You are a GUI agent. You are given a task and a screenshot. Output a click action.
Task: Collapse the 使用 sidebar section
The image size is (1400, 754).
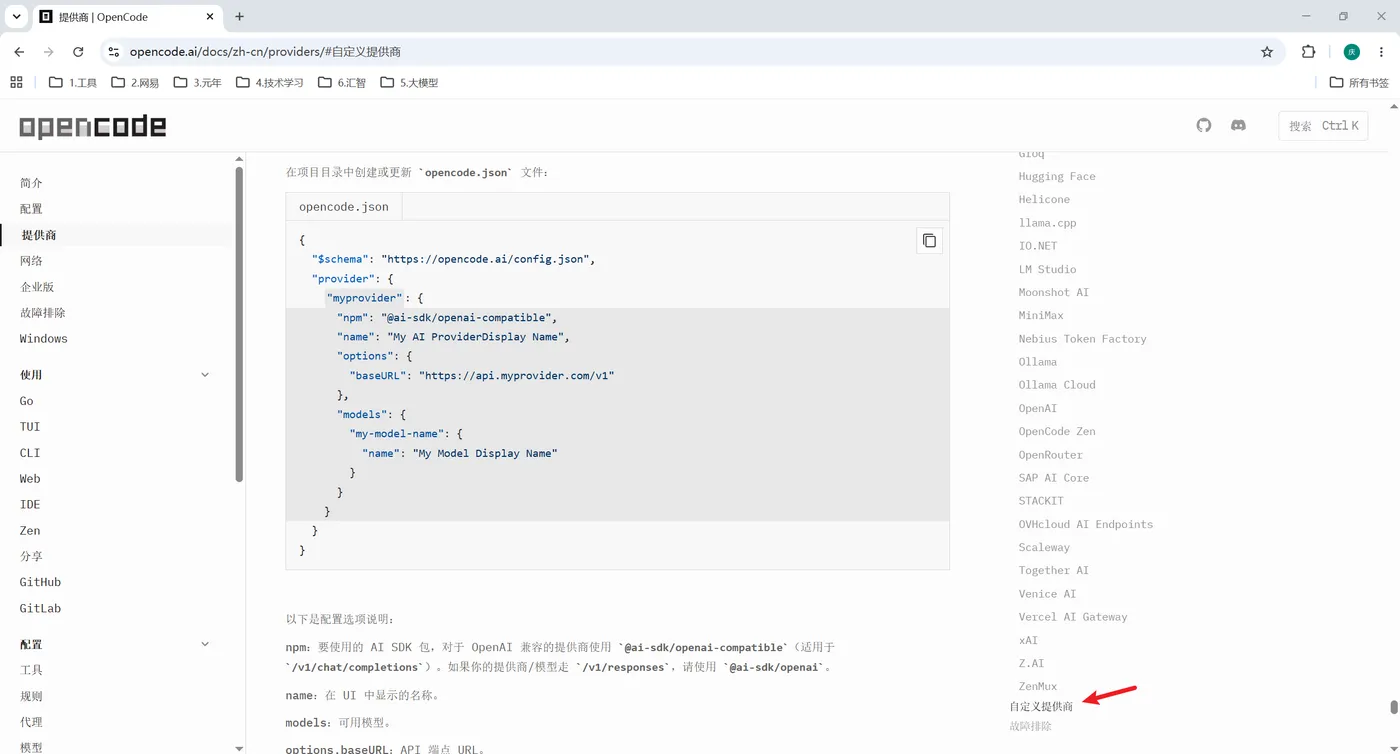(x=205, y=375)
